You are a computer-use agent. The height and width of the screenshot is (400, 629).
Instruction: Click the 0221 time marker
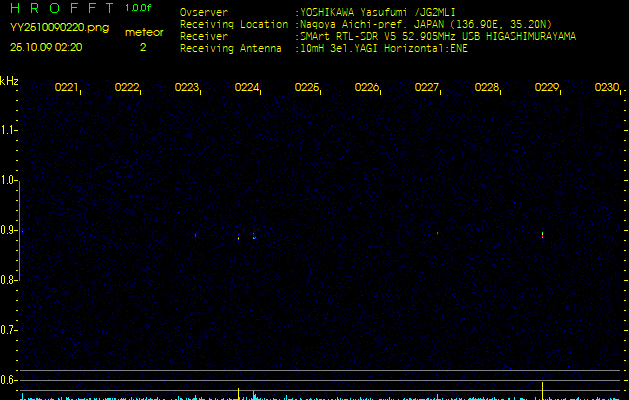(x=66, y=87)
